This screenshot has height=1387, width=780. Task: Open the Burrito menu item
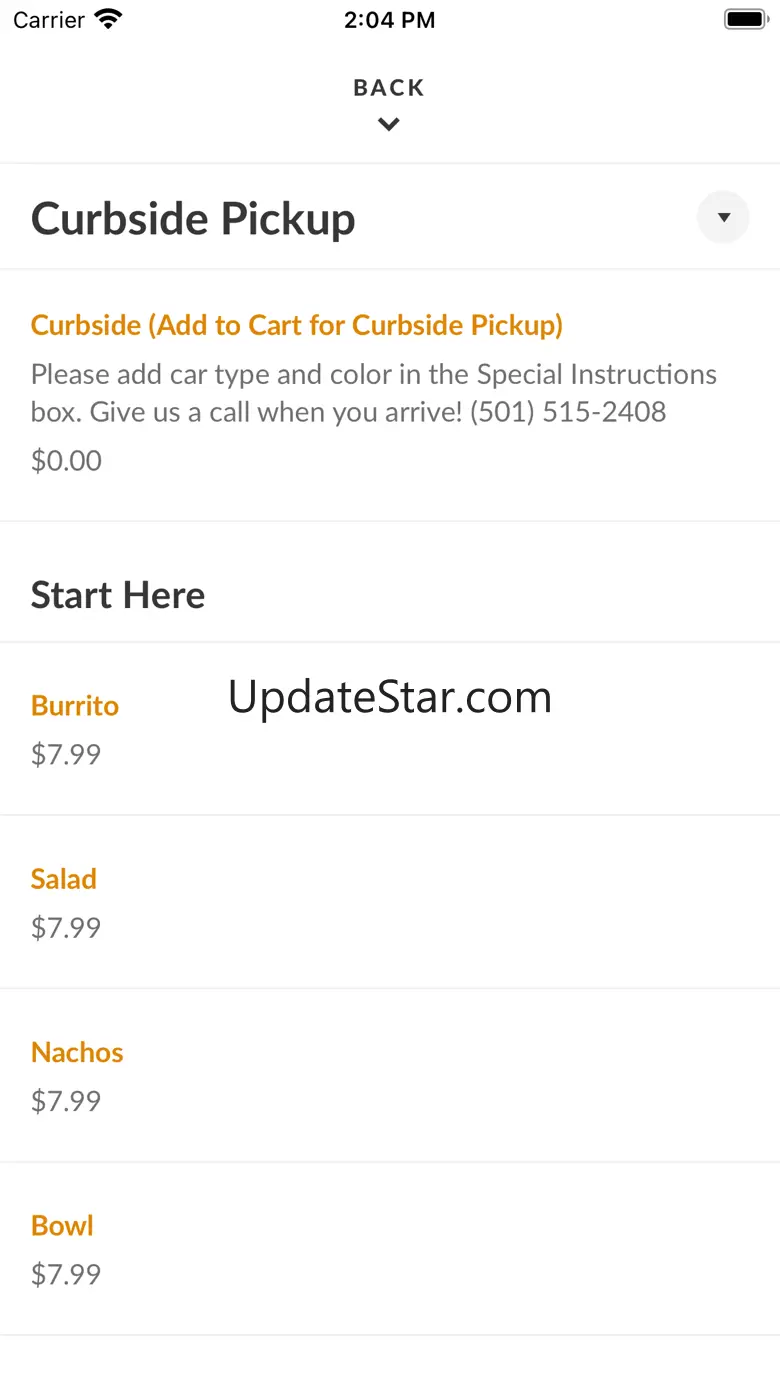(x=75, y=706)
